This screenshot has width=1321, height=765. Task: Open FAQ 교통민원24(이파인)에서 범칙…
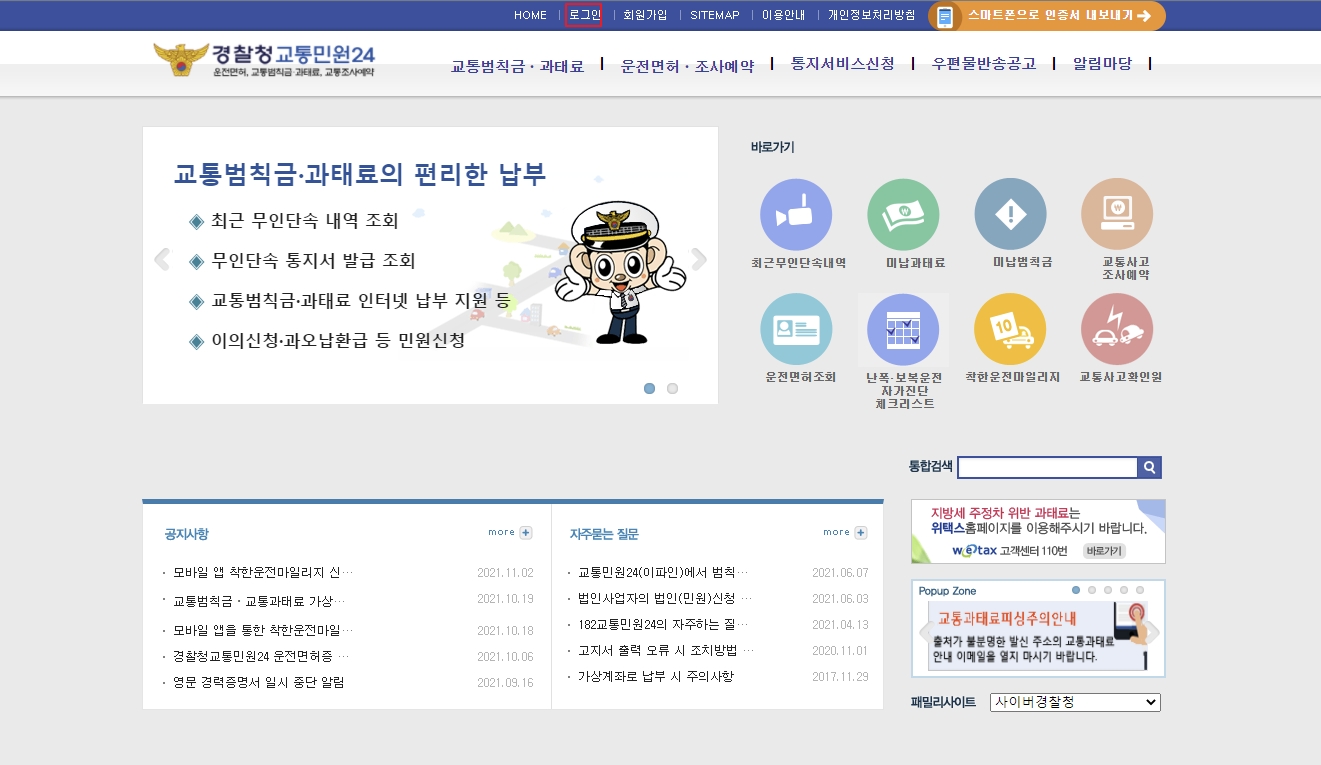663,573
